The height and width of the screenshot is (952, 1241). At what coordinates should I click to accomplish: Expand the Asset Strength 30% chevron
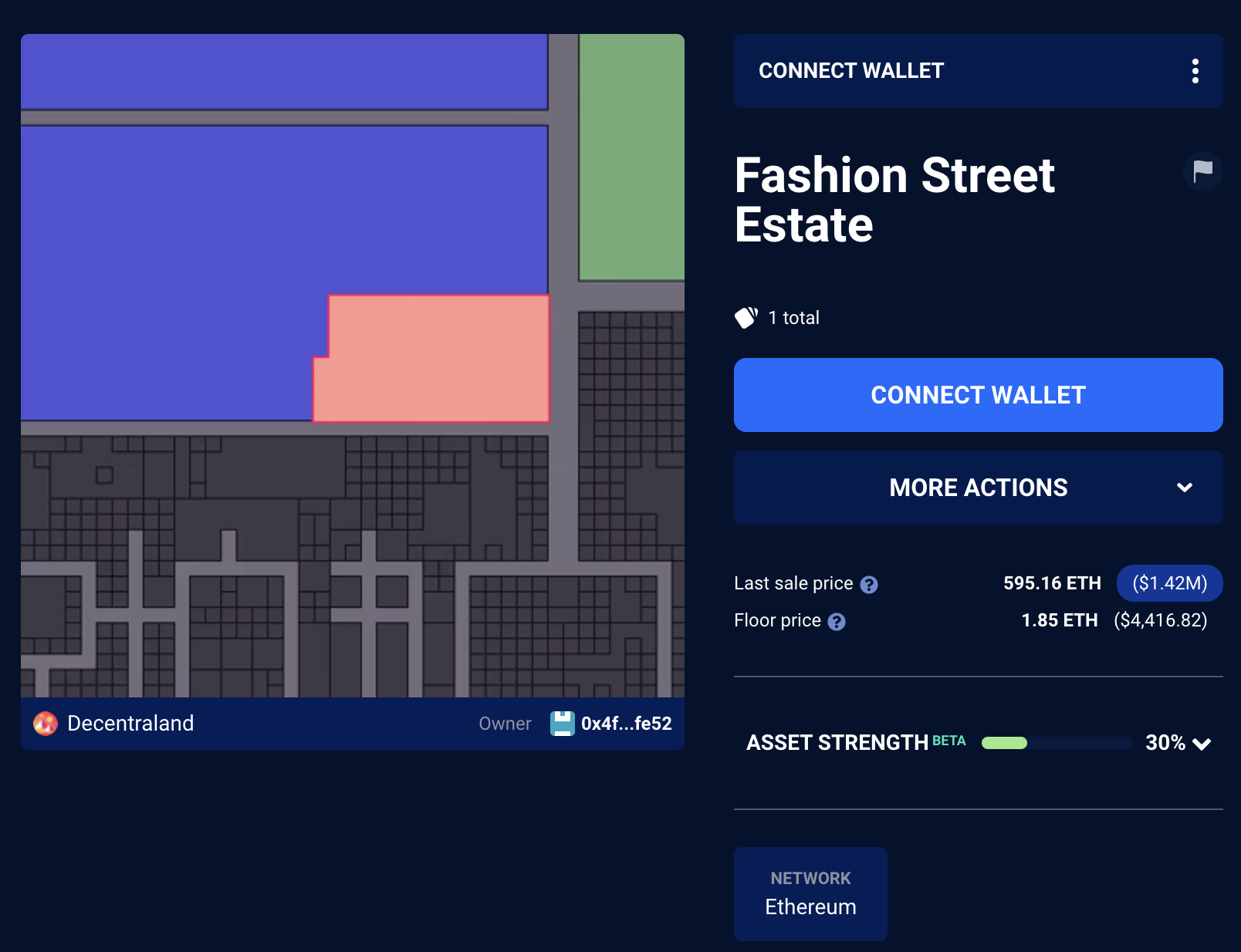click(x=1202, y=744)
